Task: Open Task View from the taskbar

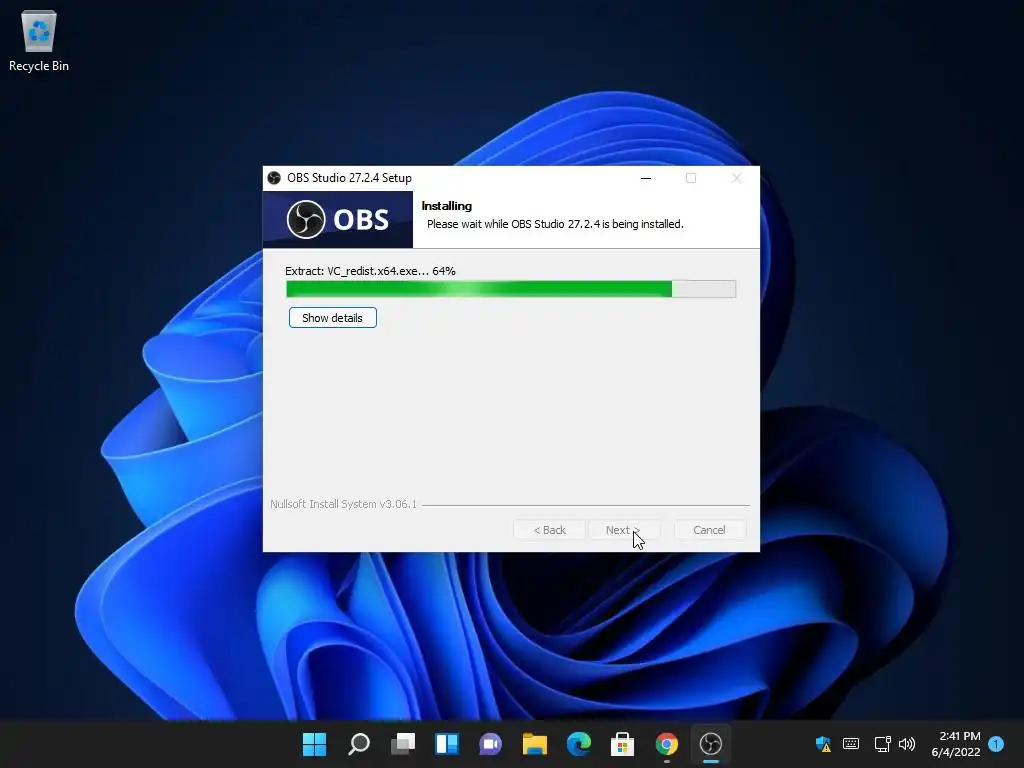Action: [403, 744]
